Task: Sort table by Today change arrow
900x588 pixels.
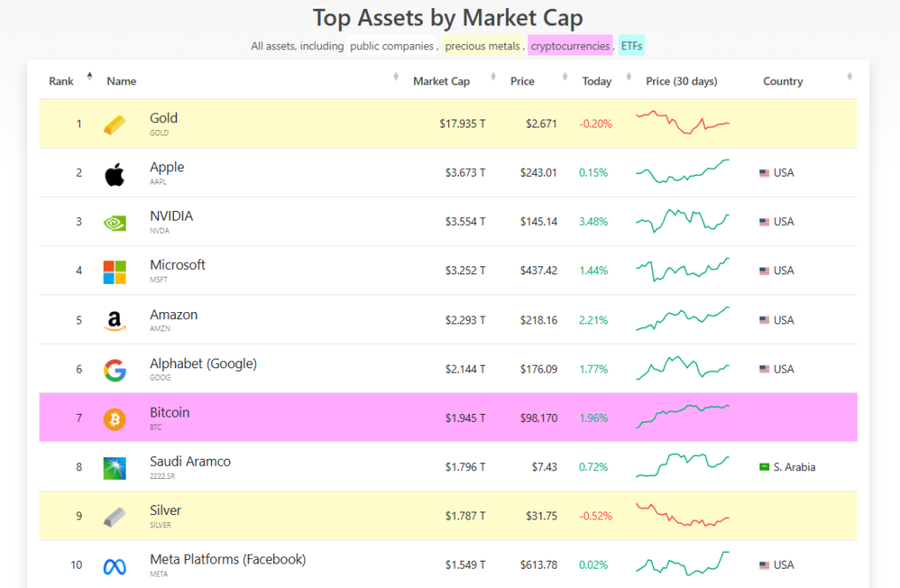Action: 629,76
